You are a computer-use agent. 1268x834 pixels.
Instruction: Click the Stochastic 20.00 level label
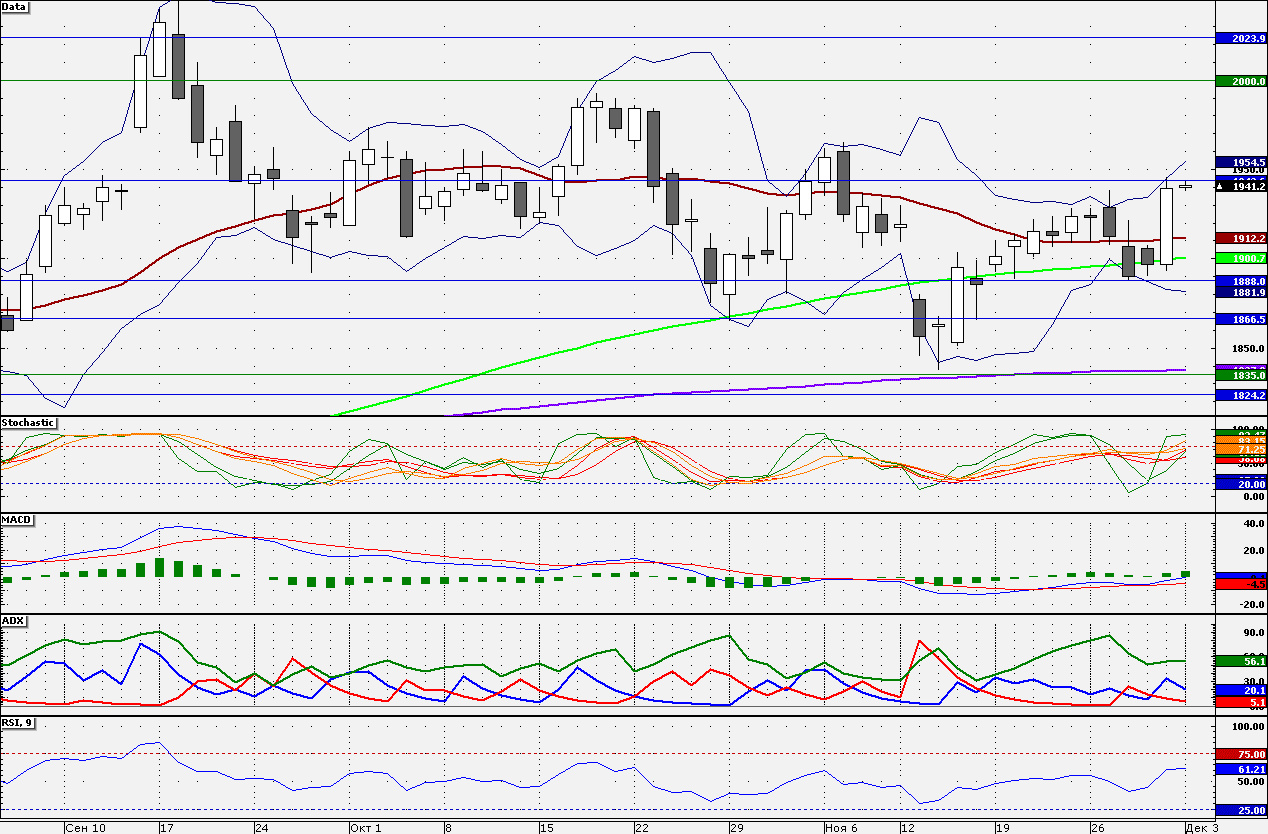point(1242,484)
